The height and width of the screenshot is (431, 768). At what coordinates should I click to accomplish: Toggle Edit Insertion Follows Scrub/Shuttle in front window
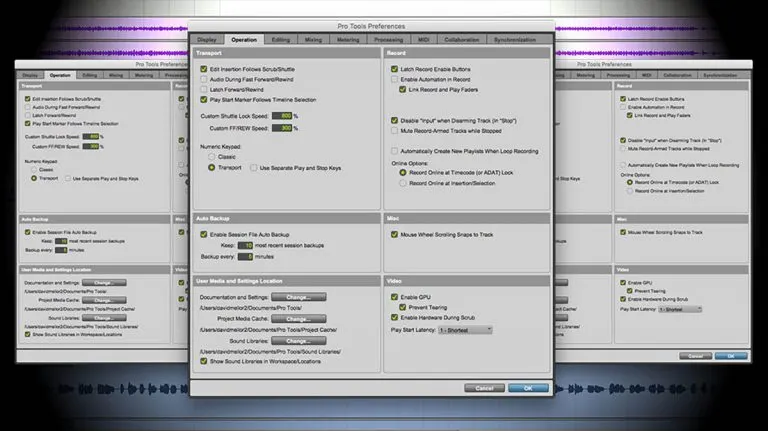point(204,69)
